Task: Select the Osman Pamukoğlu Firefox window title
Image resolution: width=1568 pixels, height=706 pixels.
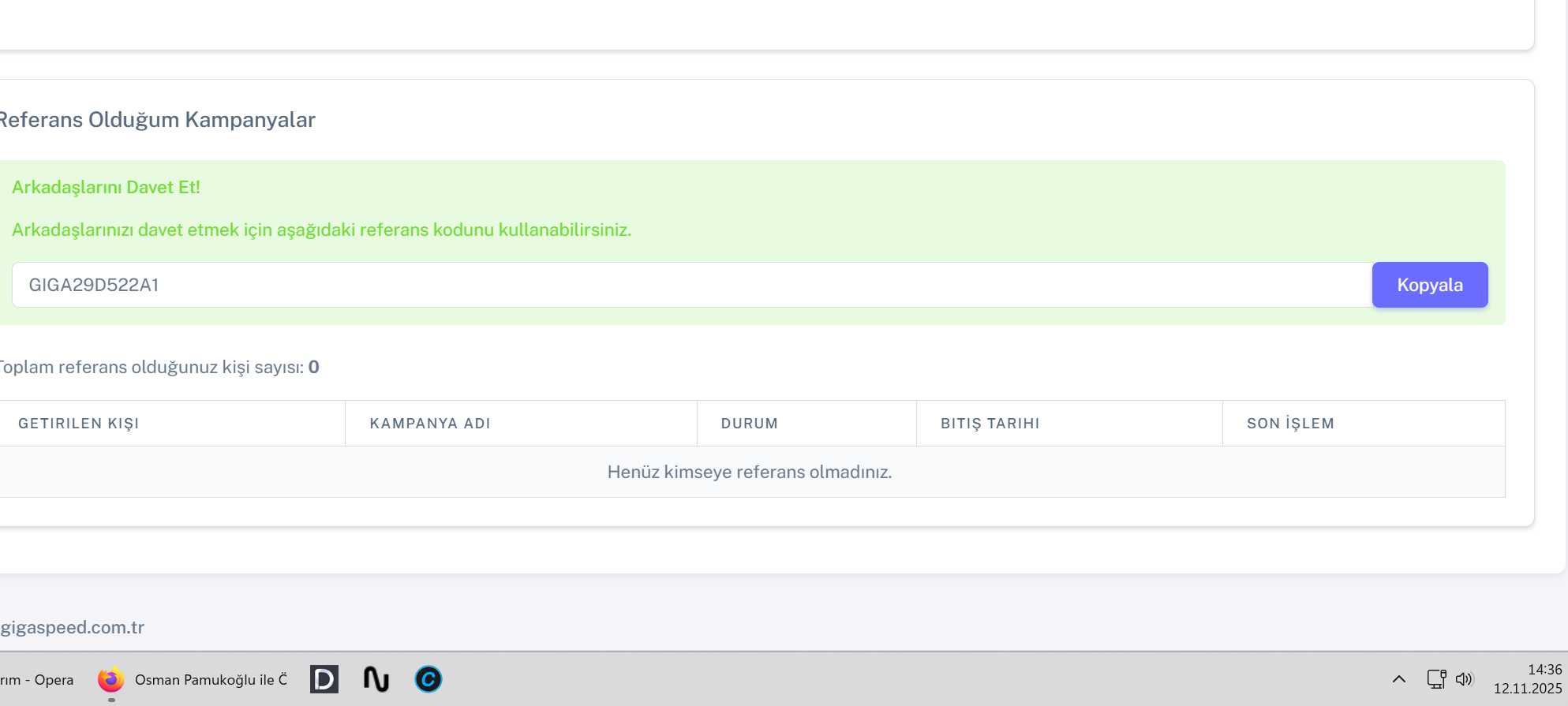Action: tap(211, 680)
